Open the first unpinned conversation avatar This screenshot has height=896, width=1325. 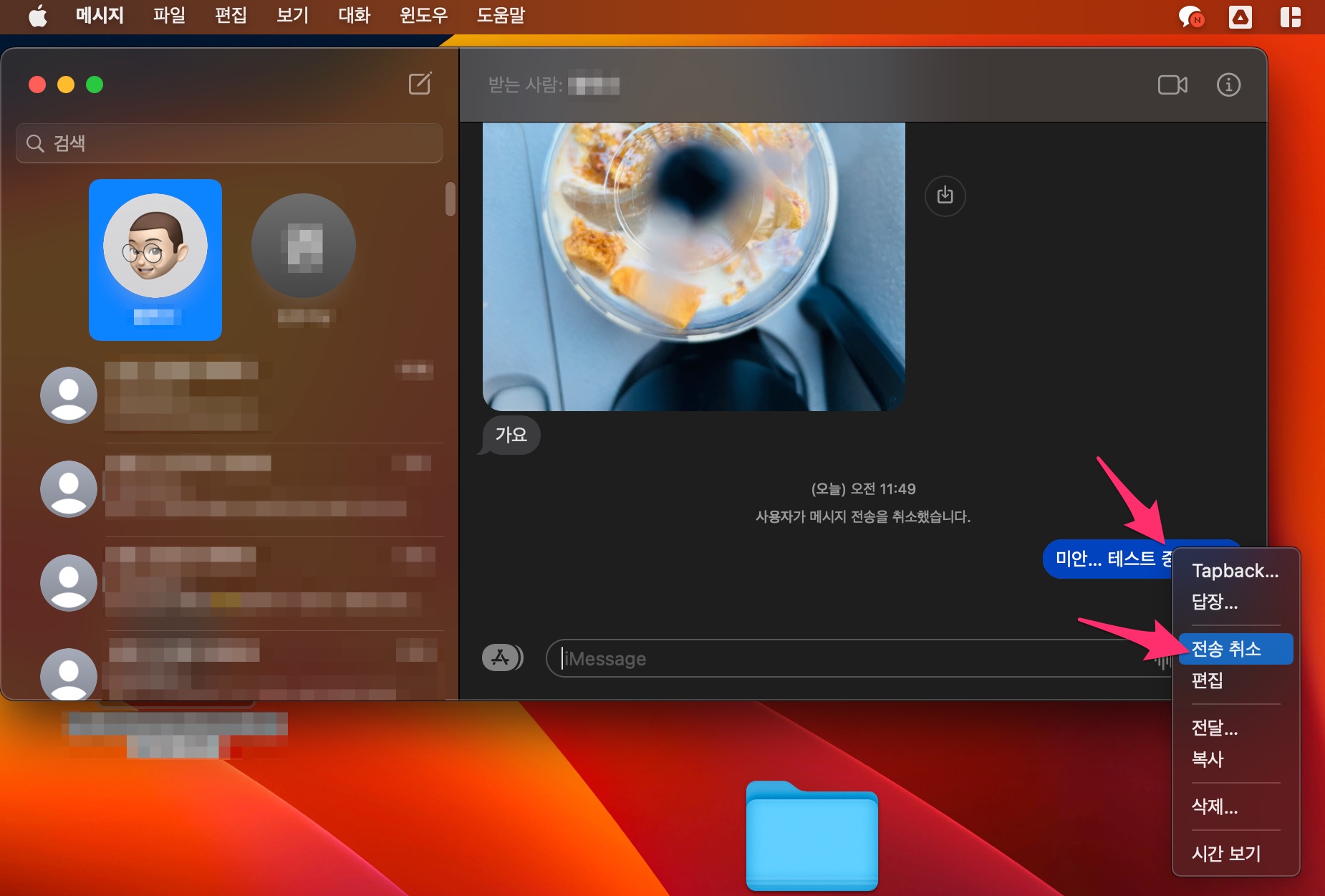pyautogui.click(x=69, y=395)
